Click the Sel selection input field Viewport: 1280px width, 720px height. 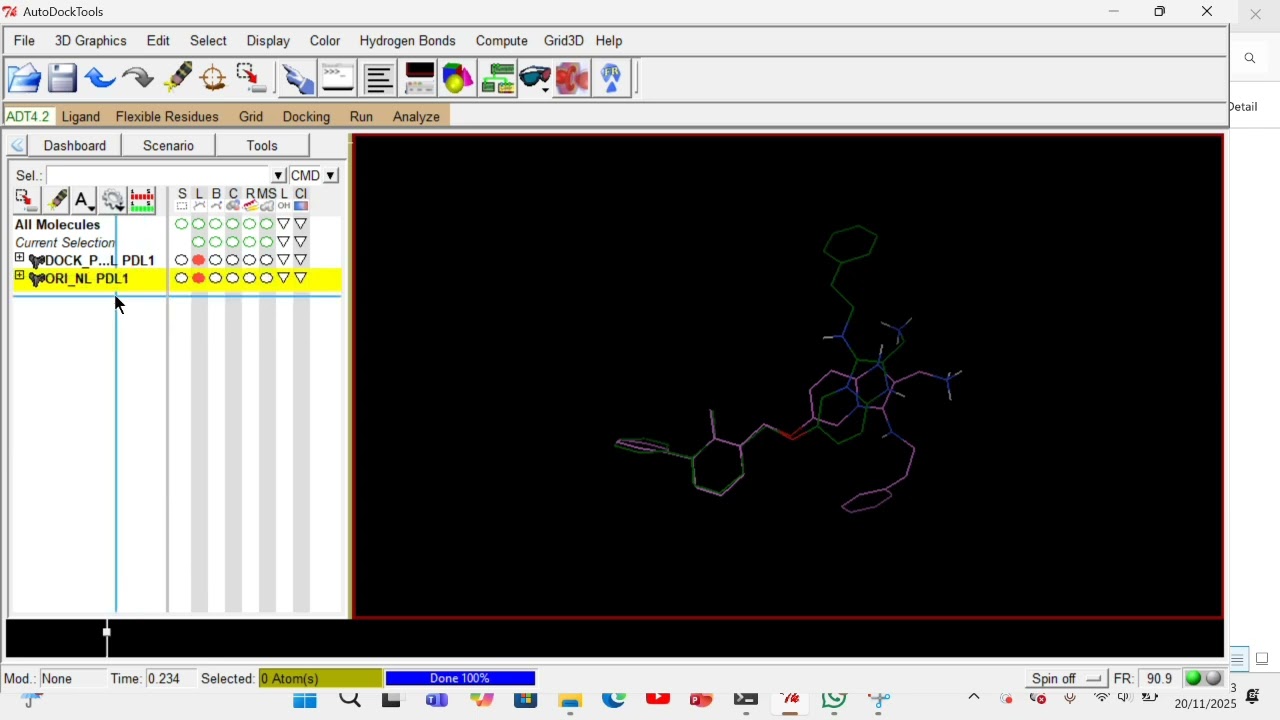(160, 176)
